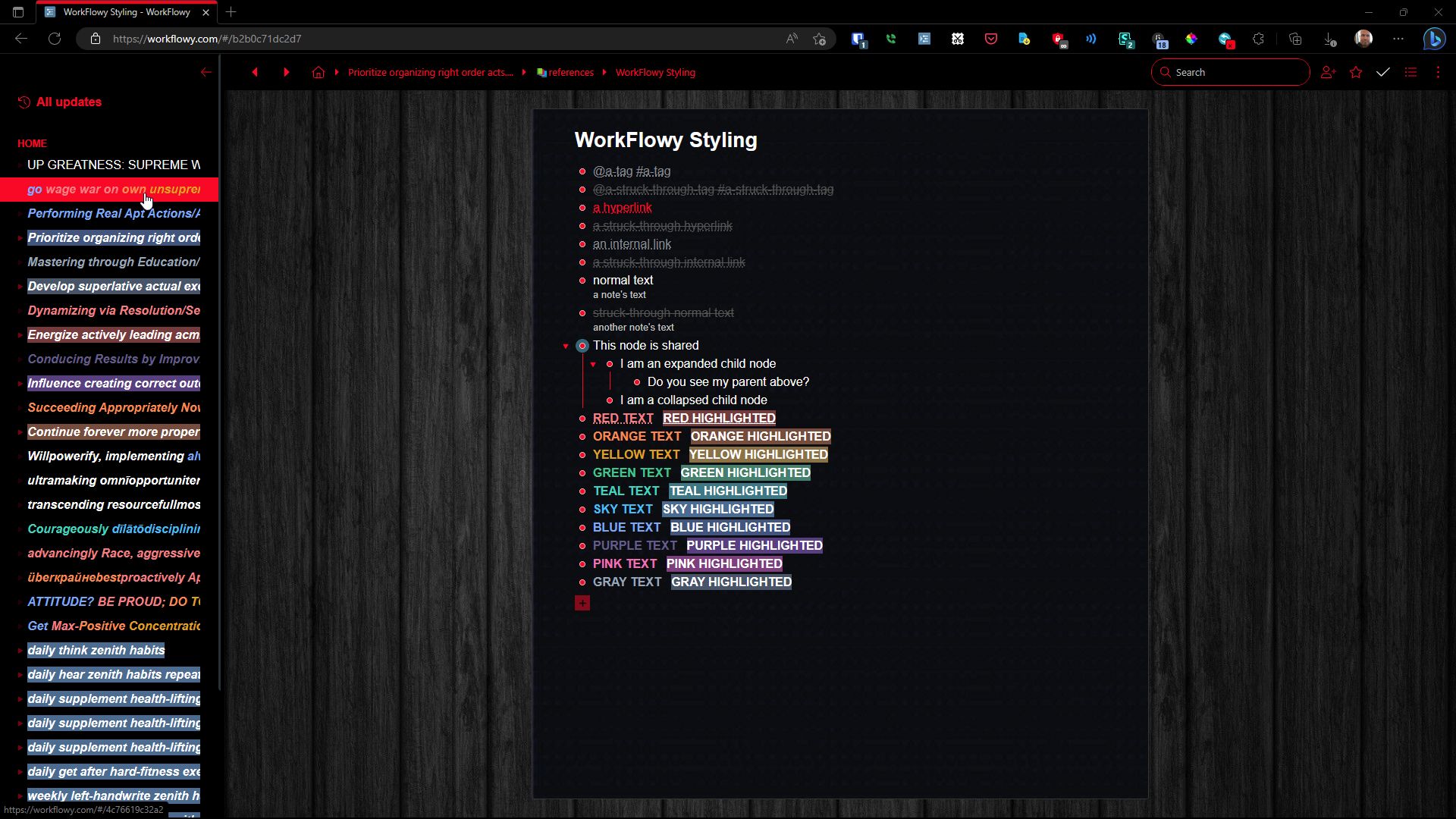Click the color wheel extension icon

(x=1191, y=39)
